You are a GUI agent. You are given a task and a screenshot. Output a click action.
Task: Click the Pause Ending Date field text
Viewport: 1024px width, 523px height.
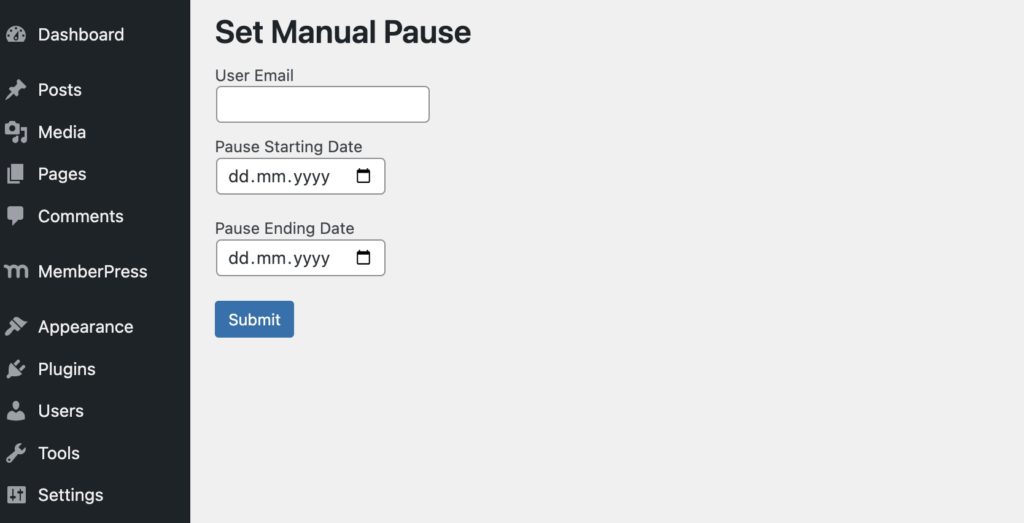pyautogui.click(x=279, y=258)
